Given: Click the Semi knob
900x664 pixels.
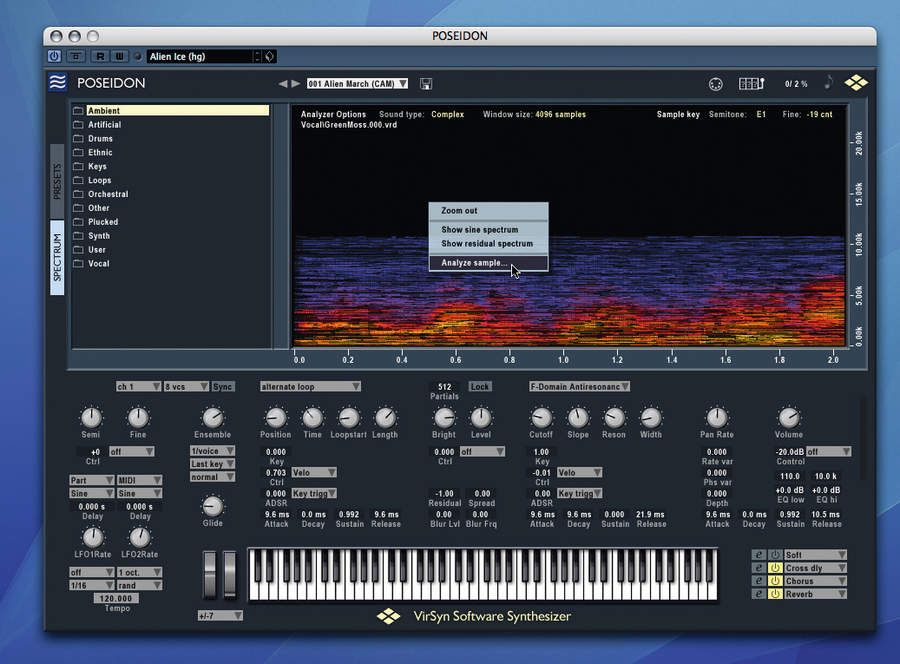Looking at the screenshot, I should click(x=91, y=417).
